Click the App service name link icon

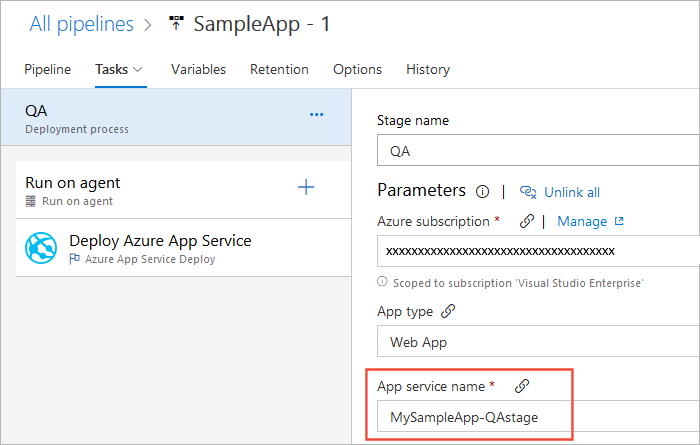pos(522,386)
